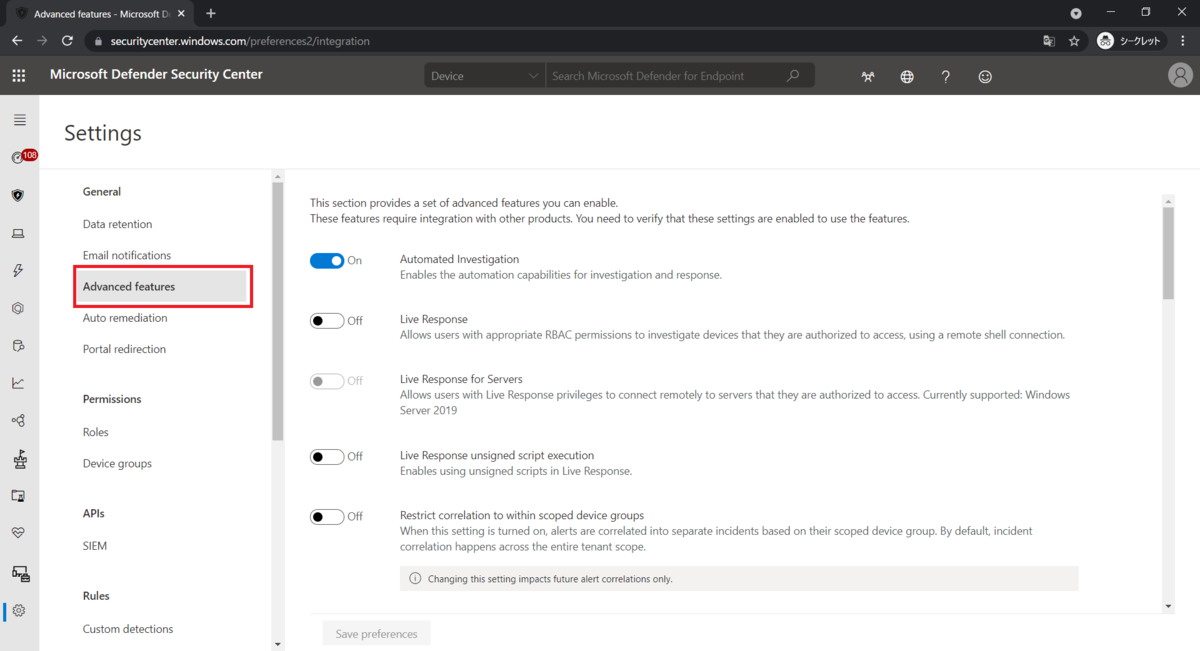Viewport: 1200px width, 651px height.
Task: Open the Settings gear icon in sidebar
Action: tap(19, 611)
